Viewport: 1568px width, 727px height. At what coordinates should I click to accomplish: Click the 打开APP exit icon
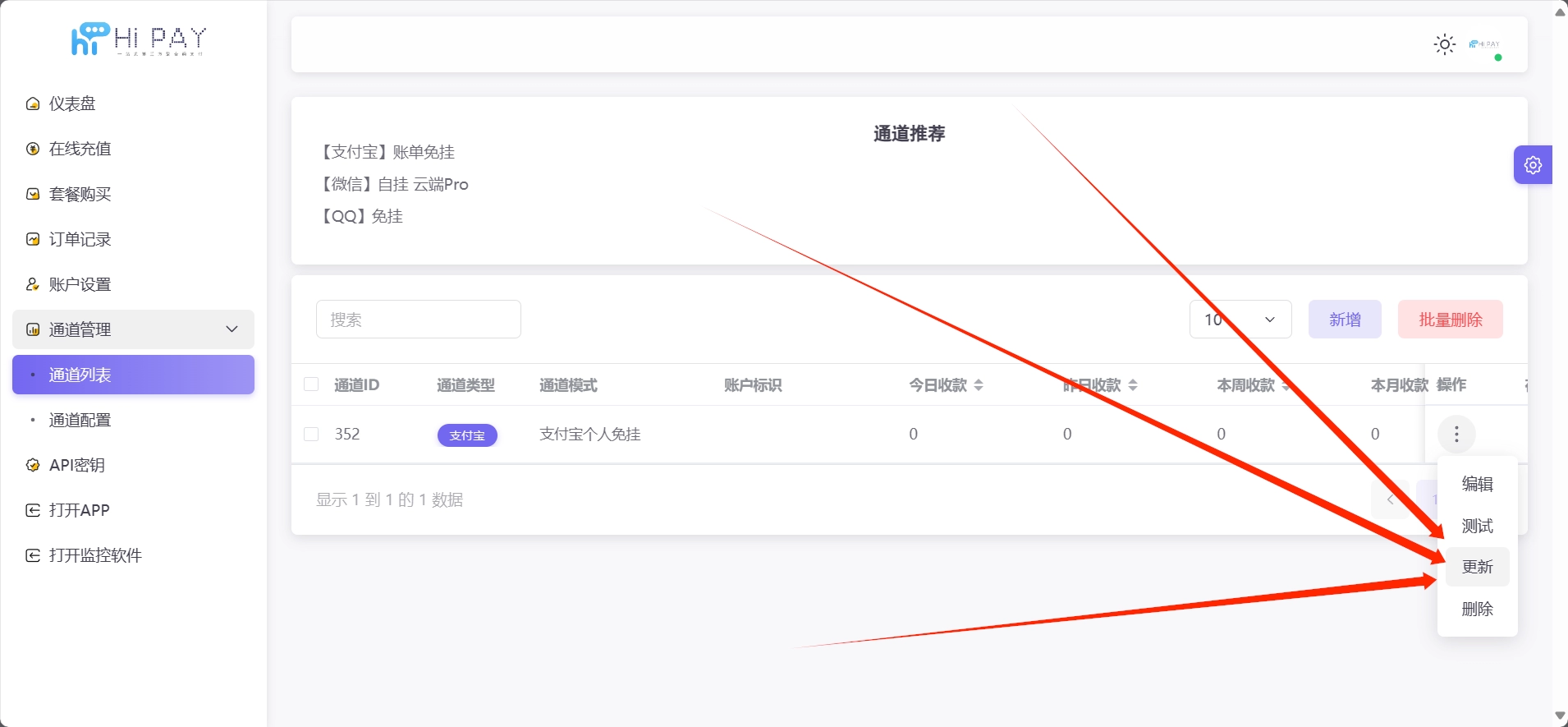(x=33, y=510)
